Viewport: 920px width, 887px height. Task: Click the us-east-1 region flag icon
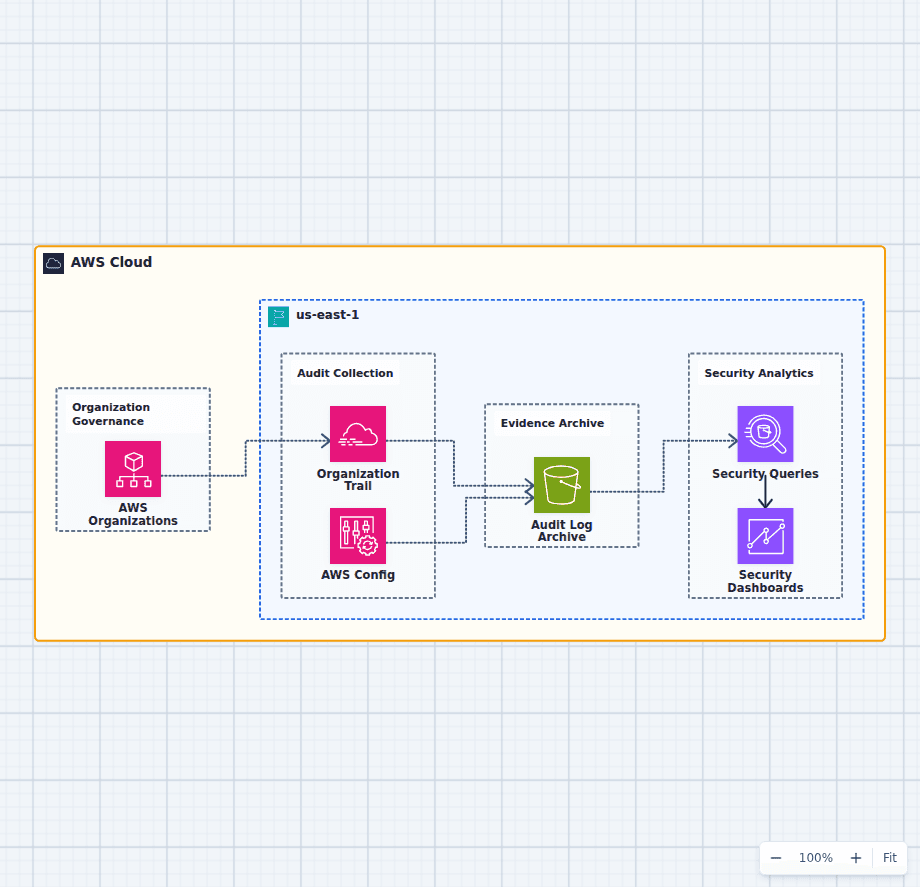(x=278, y=317)
